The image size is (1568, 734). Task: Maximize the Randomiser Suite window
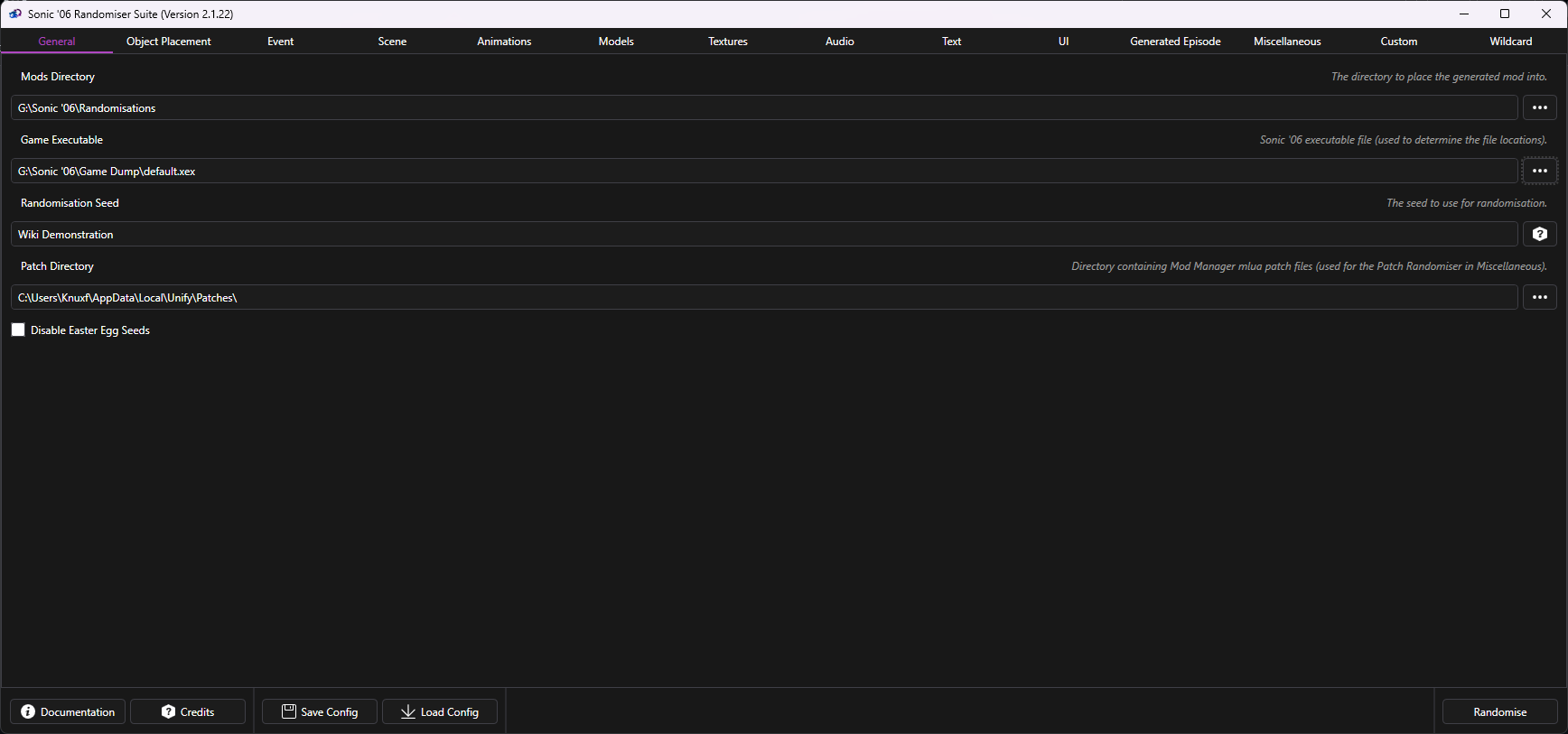(x=1505, y=14)
